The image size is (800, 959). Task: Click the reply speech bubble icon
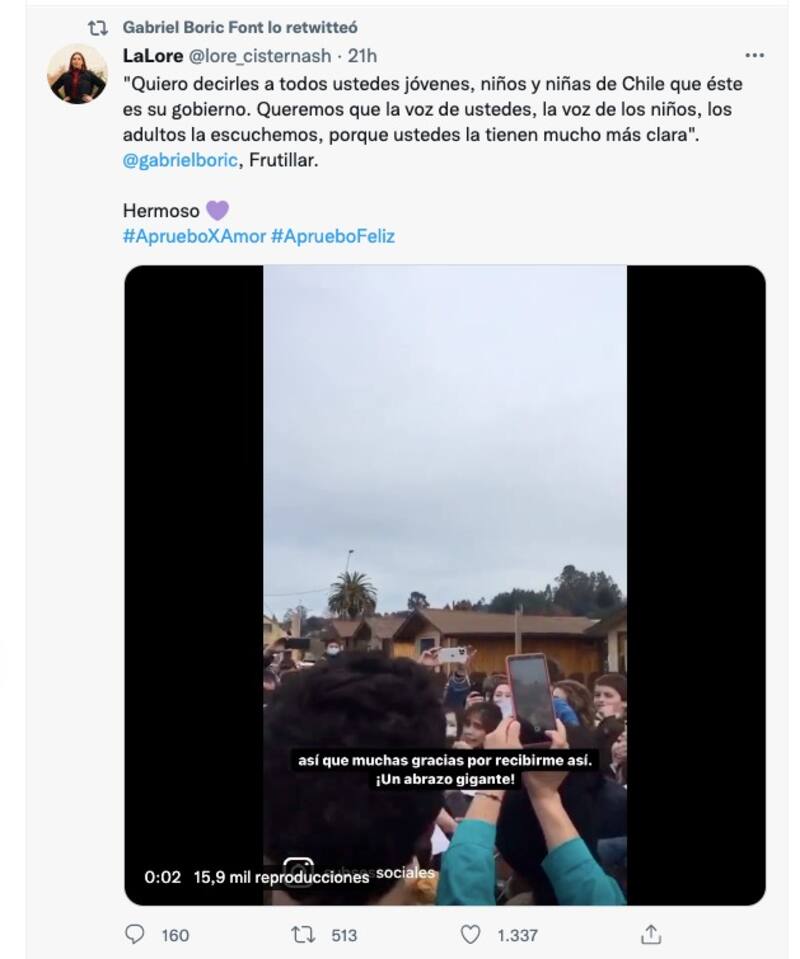click(x=135, y=934)
